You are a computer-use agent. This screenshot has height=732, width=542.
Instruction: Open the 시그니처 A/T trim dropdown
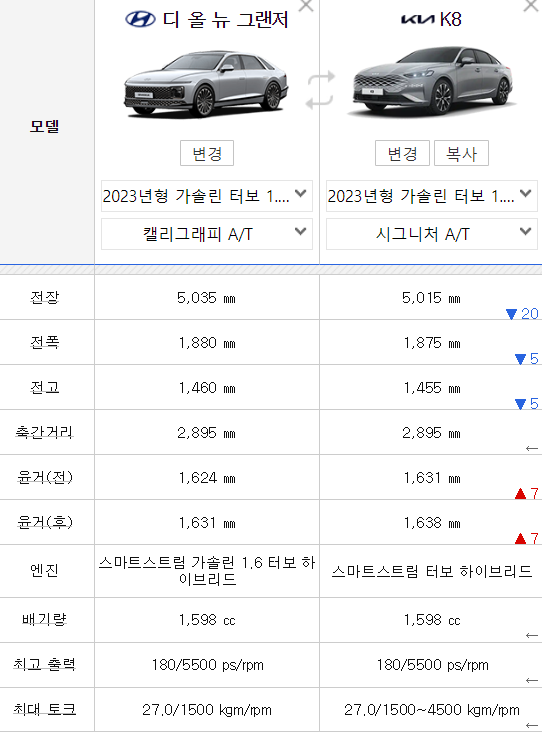tap(431, 234)
